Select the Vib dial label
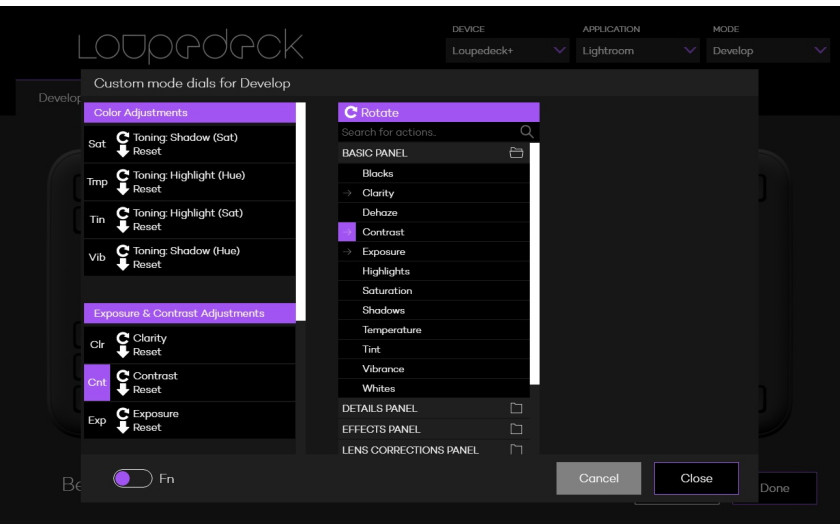840x530 pixels. 97,257
